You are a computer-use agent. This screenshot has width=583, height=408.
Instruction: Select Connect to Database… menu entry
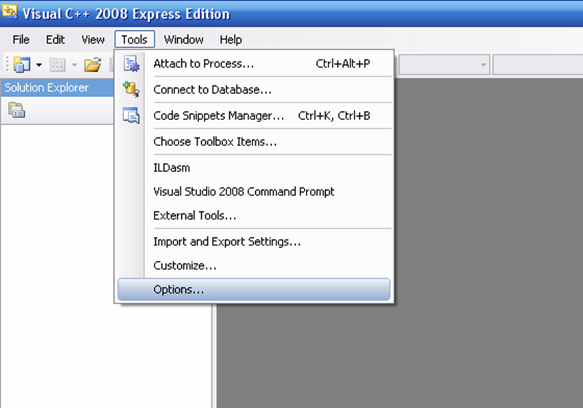(x=254, y=90)
